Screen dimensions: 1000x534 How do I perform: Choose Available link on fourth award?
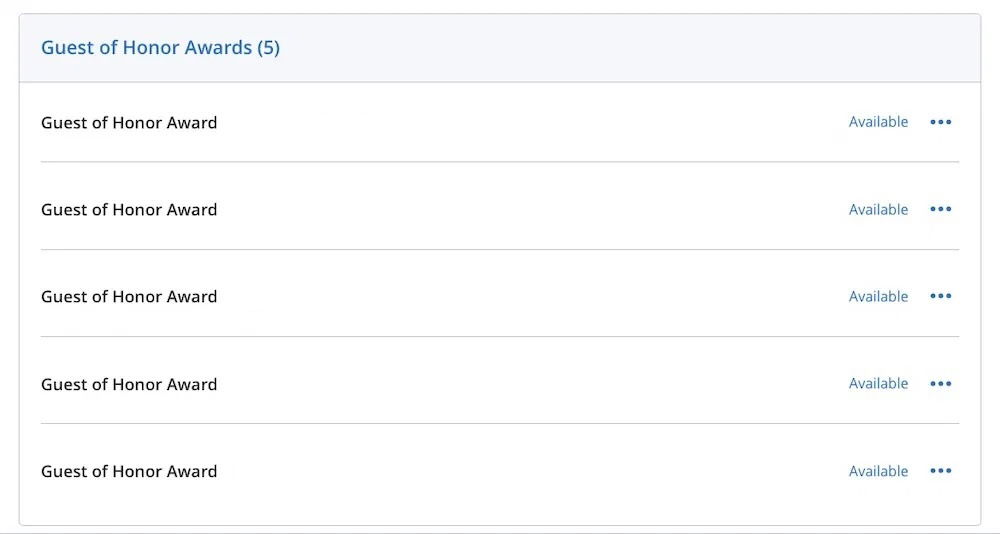pos(878,384)
